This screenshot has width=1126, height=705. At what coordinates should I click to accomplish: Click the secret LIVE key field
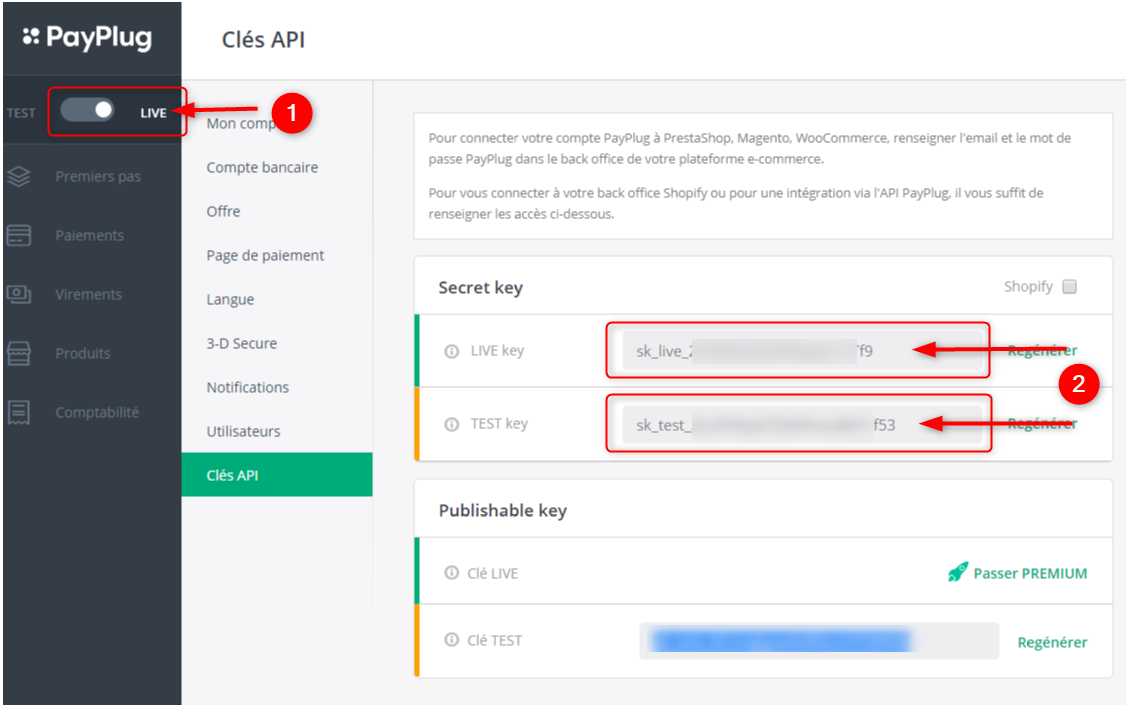tap(801, 351)
